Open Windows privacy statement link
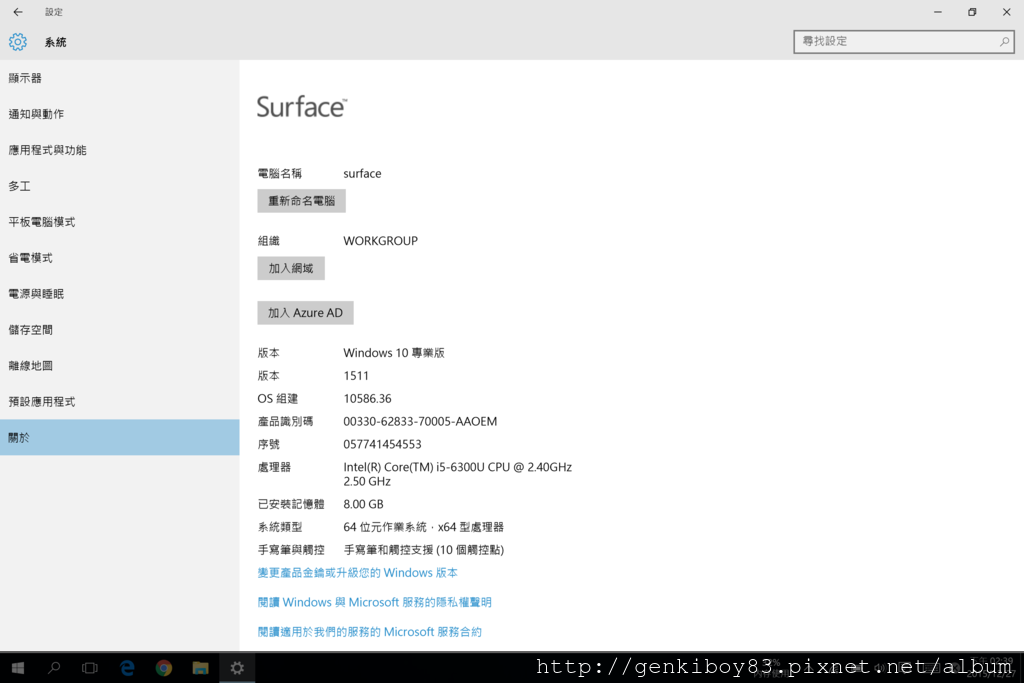This screenshot has width=1024, height=683. (374, 602)
